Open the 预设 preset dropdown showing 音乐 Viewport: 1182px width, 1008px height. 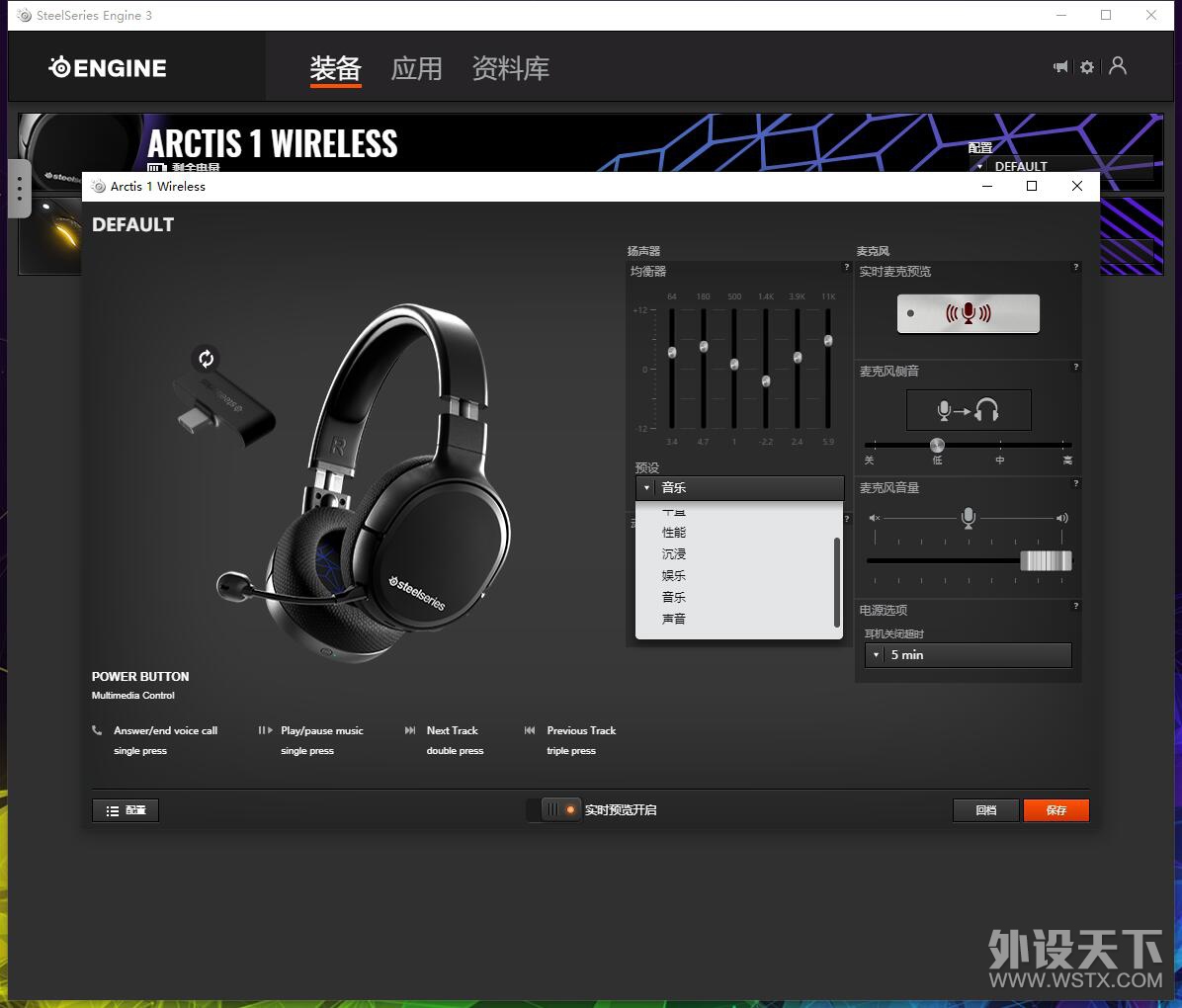pyautogui.click(x=739, y=488)
